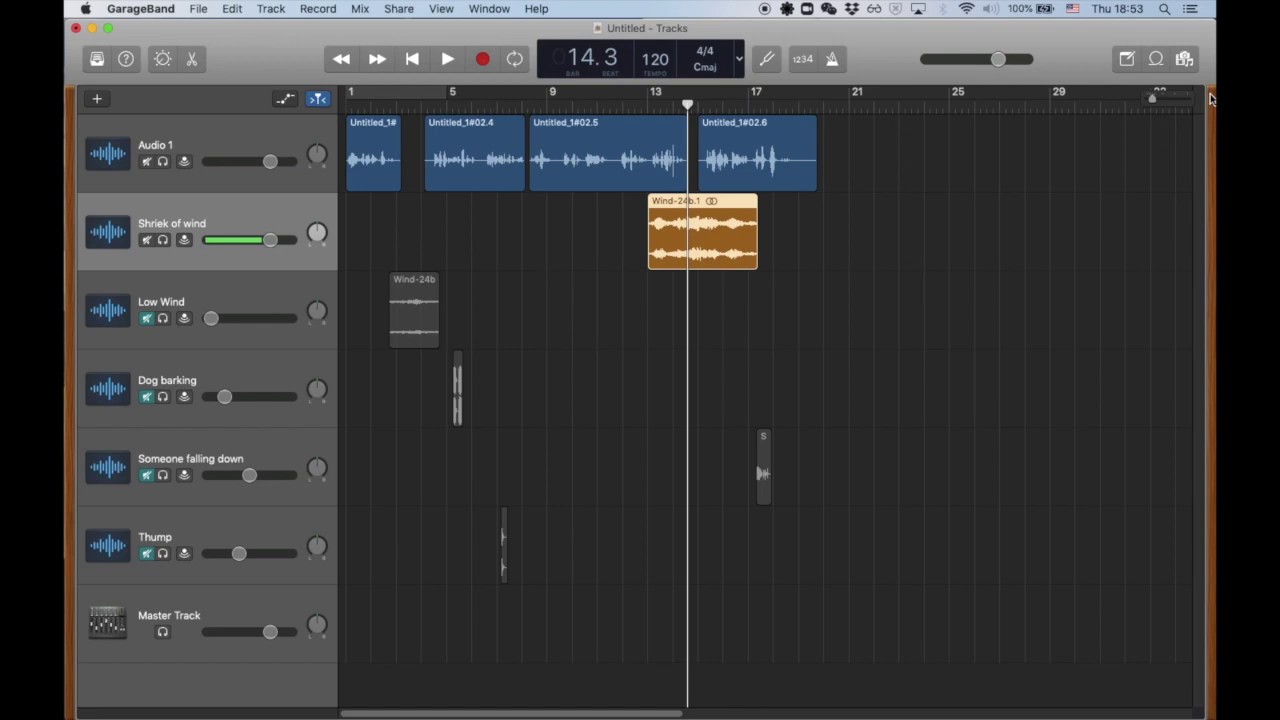Open the 4/4 time signature menu
The image size is (1280, 720).
(x=705, y=51)
